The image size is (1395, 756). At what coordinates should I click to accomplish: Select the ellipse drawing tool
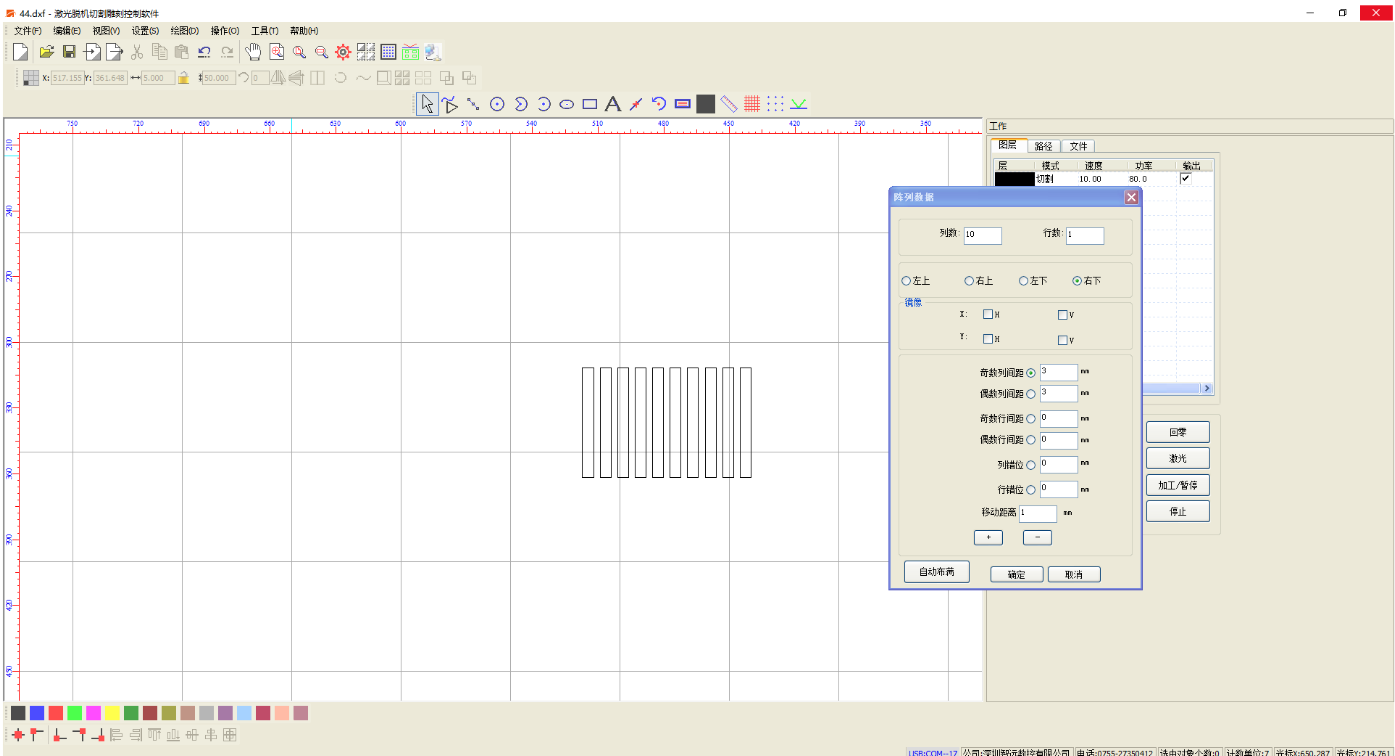(566, 104)
